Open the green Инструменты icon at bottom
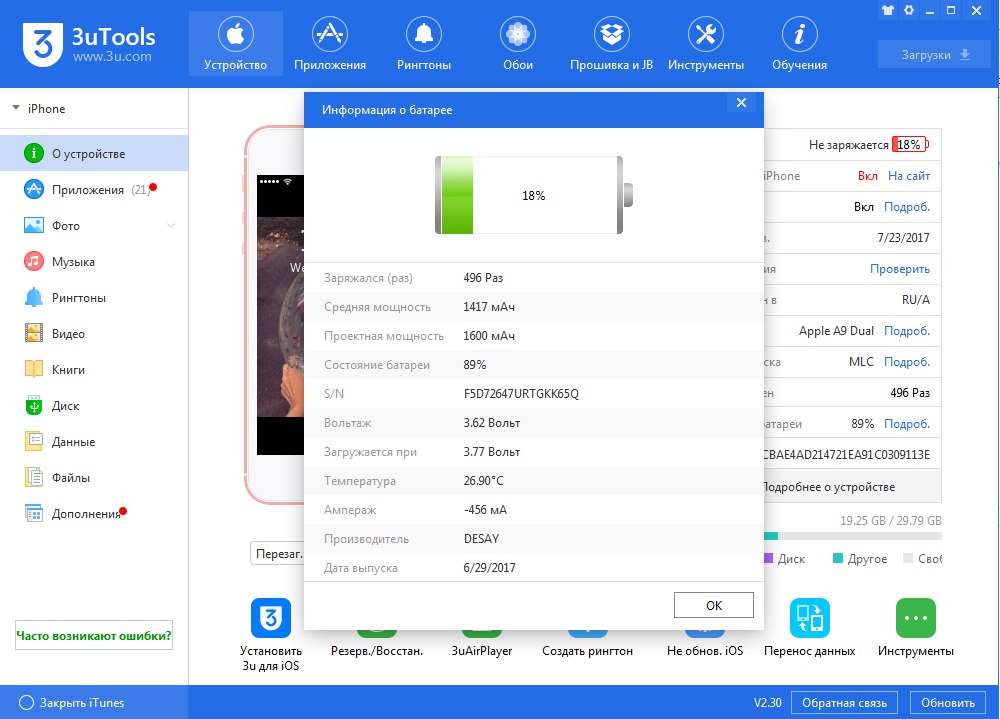Screen dimensions: 1000x719 (x=916, y=618)
